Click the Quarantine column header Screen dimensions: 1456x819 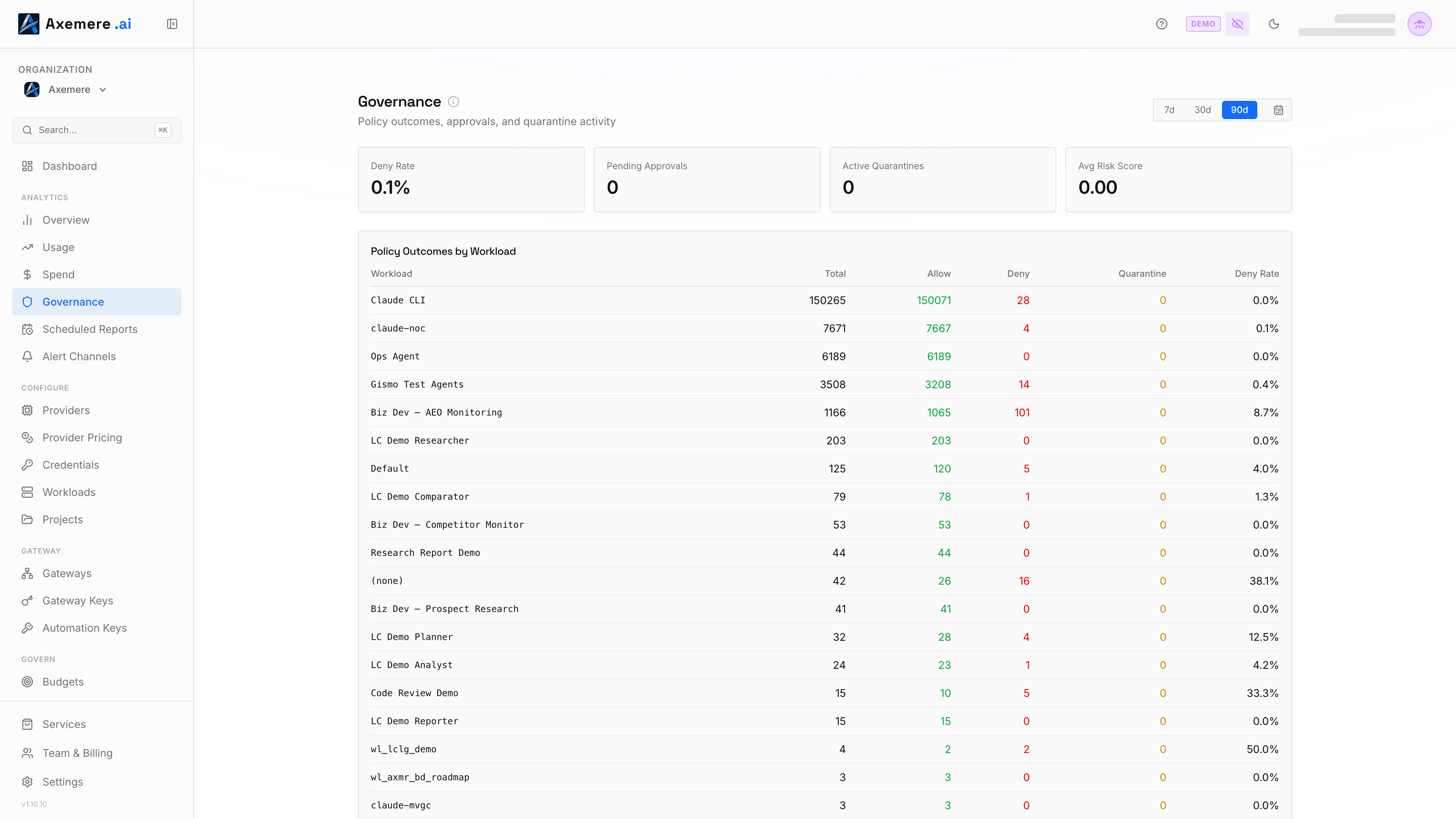[1142, 273]
